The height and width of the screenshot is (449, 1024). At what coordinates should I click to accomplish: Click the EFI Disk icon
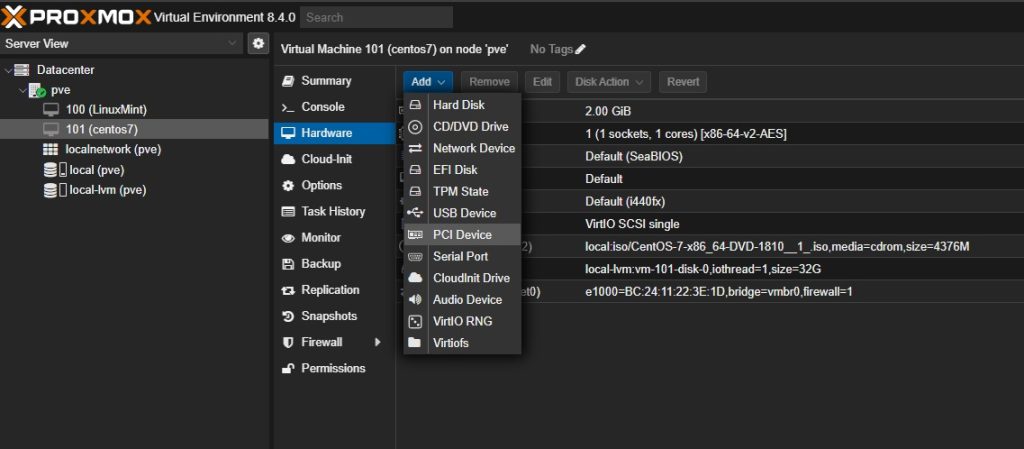(415, 170)
